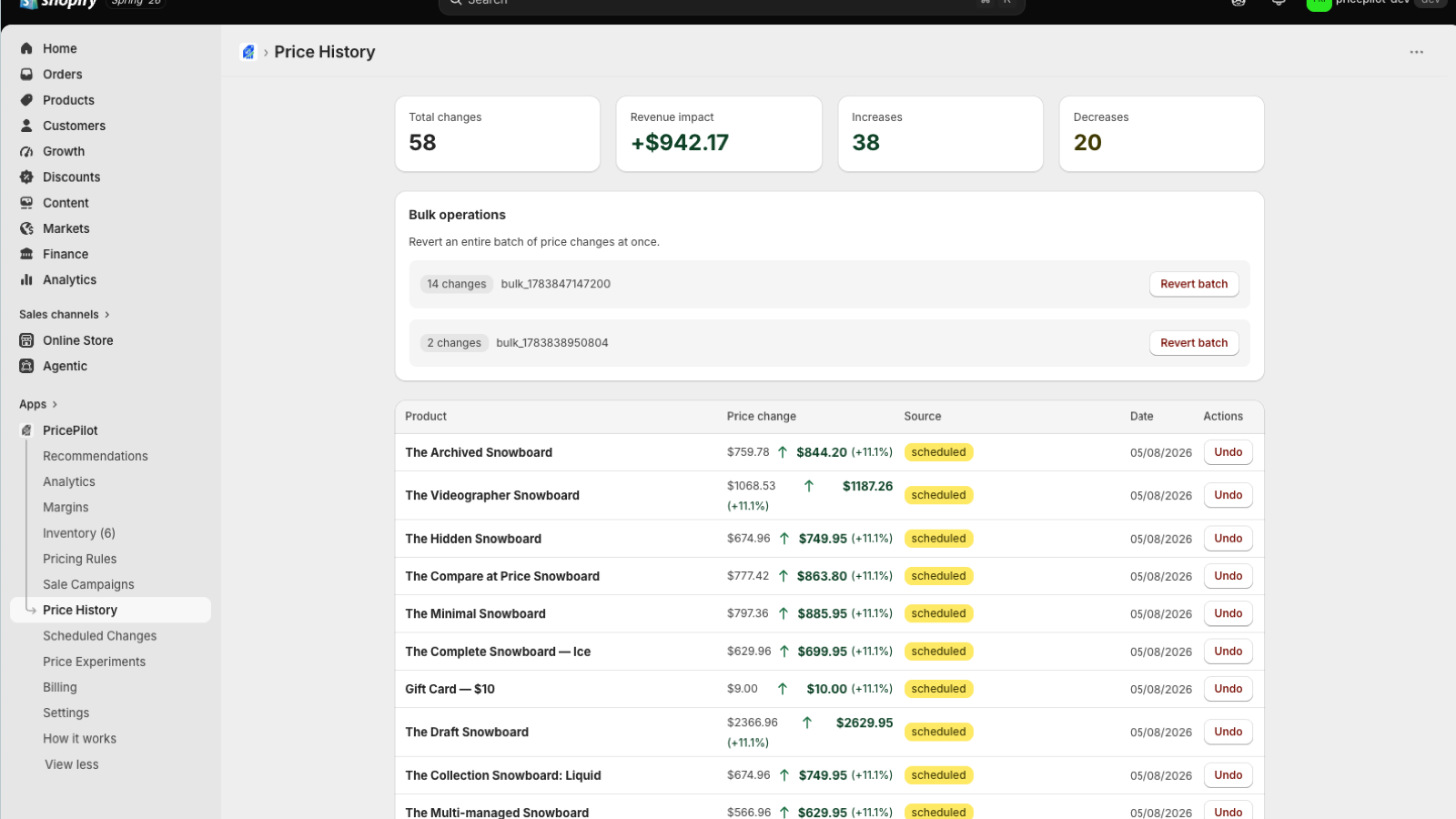
Task: Click the PricePilot breadcrumb icon beside Price History
Action: pyautogui.click(x=248, y=52)
